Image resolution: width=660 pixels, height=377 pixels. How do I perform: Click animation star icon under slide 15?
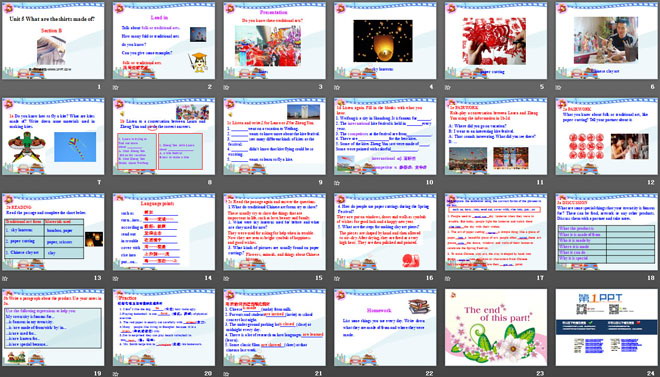click(226, 278)
